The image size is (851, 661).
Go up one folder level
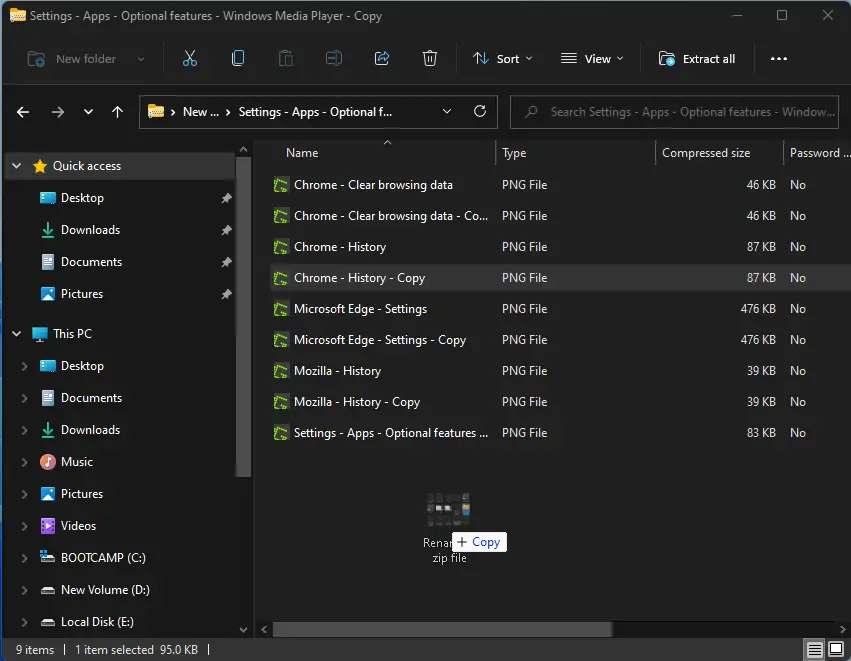117,112
